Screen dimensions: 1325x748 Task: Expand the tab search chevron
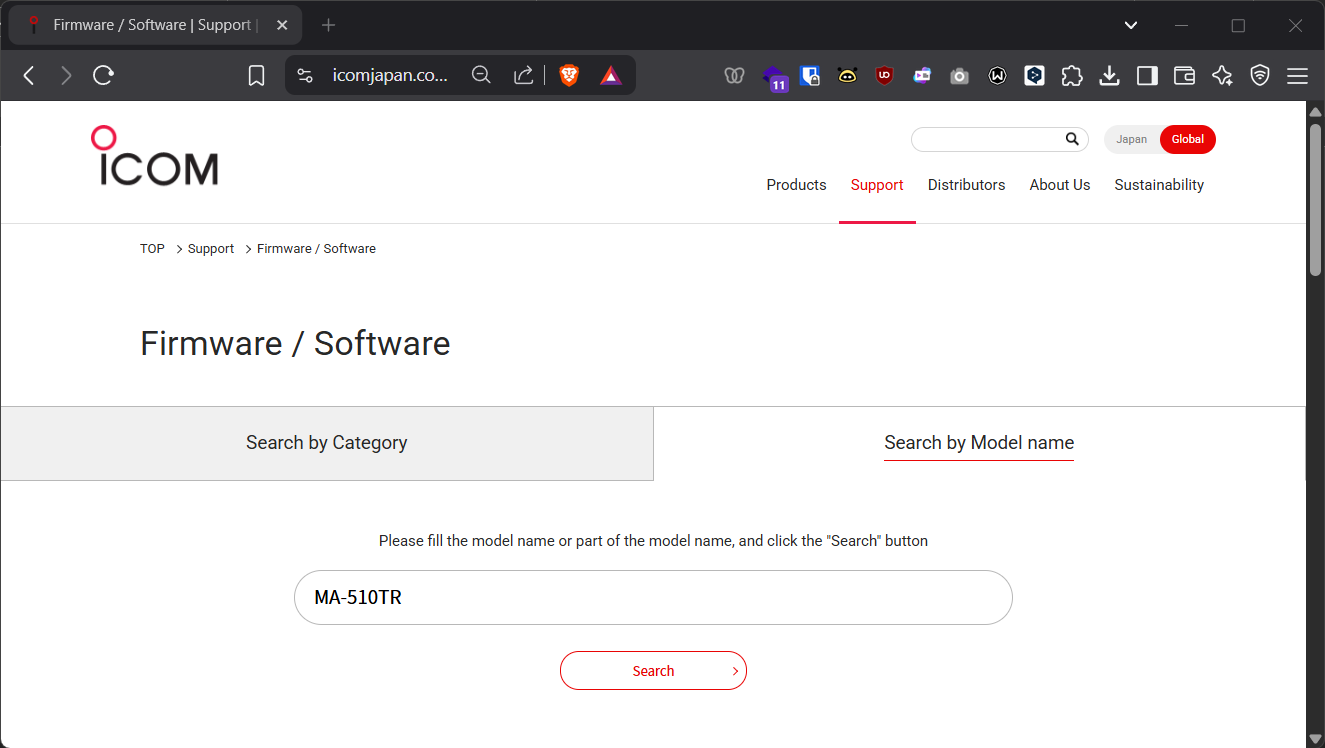[1131, 25]
